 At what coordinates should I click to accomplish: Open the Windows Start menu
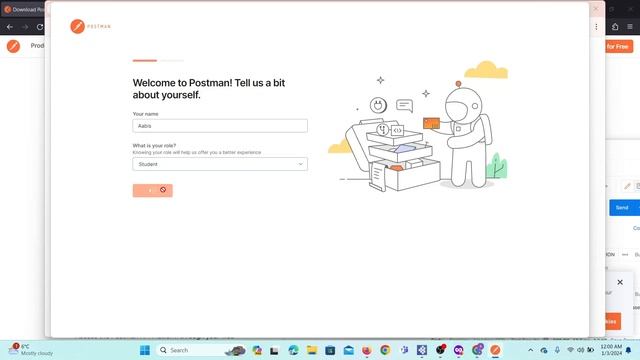(x=145, y=350)
